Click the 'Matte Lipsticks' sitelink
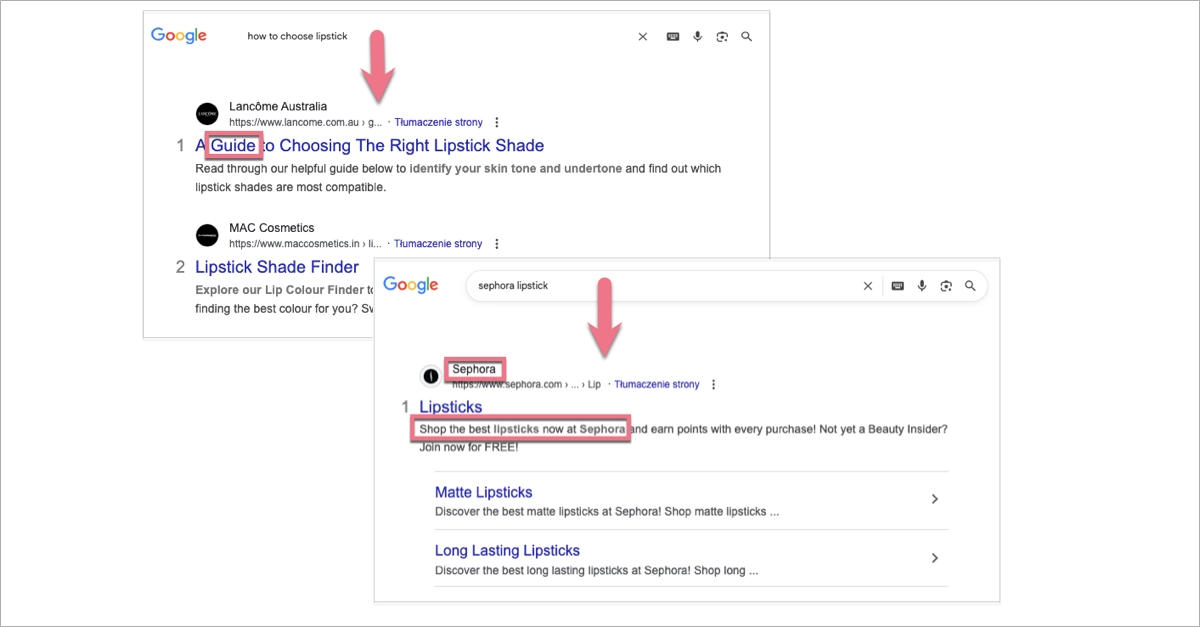The width and height of the screenshot is (1200, 627). coord(483,492)
